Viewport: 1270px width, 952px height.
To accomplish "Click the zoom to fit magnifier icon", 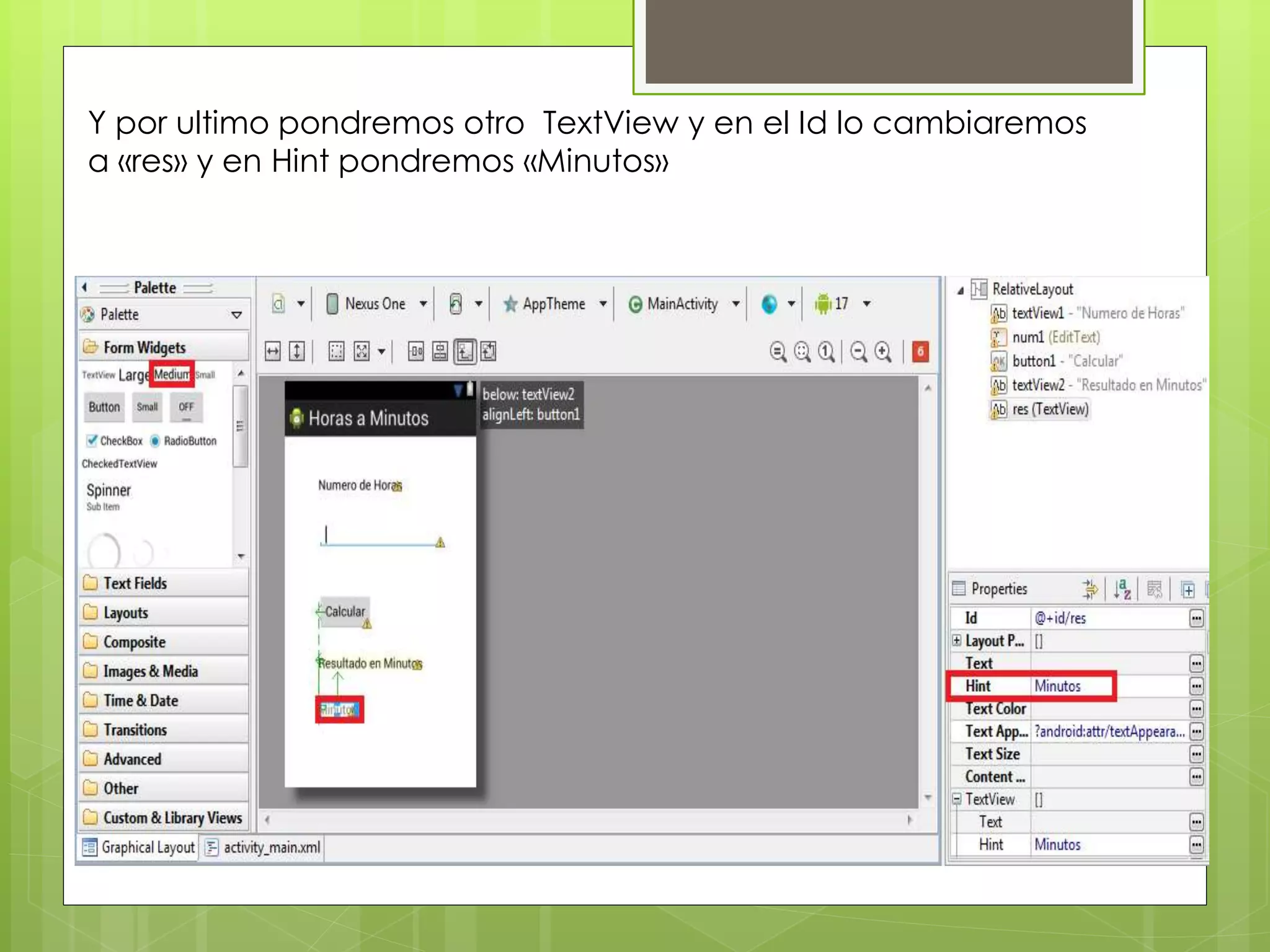I will pos(802,352).
